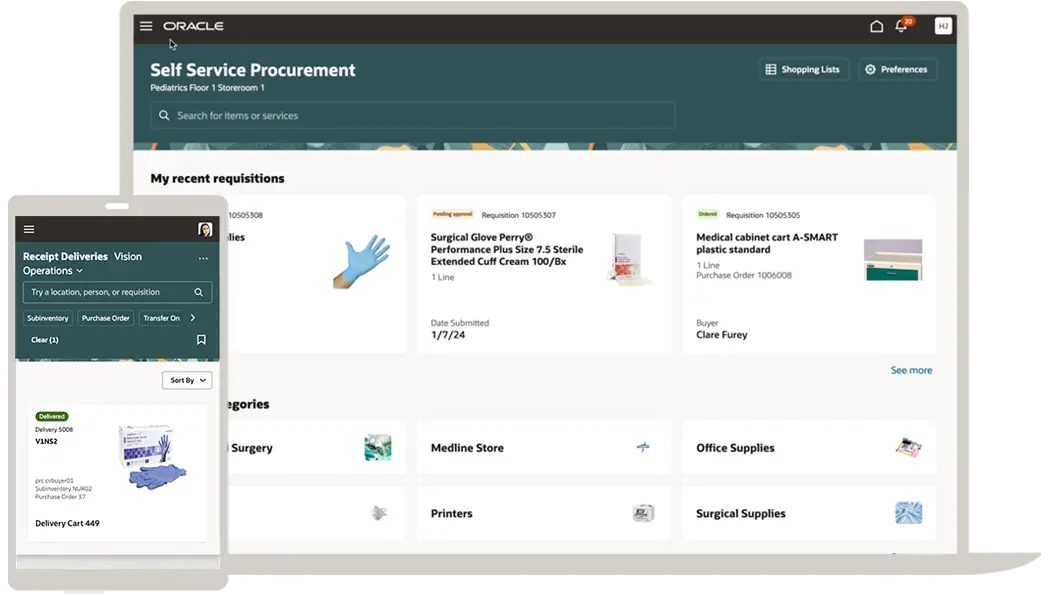This screenshot has height=594, width=1056.
Task: Open the desktop hamburger navigation menu
Action: click(x=146, y=27)
